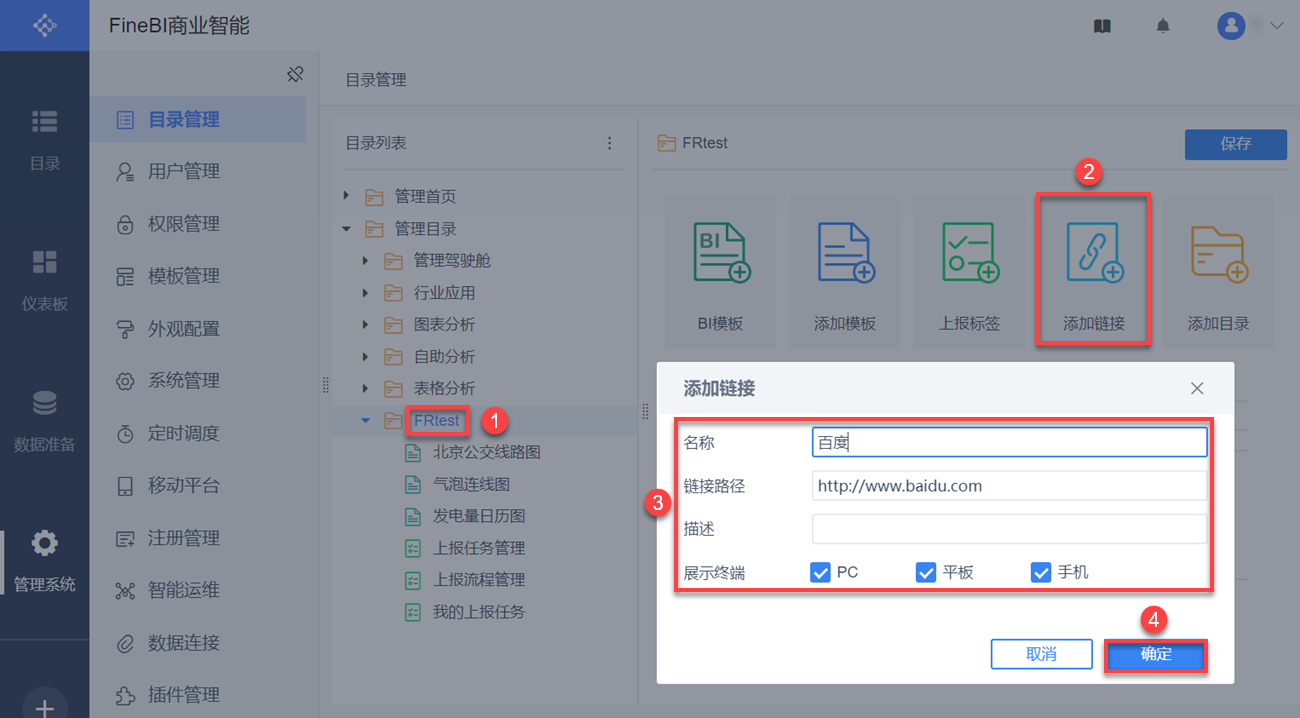Click the 取消 button
Screen dimensions: 1300x718
click(x=1041, y=654)
